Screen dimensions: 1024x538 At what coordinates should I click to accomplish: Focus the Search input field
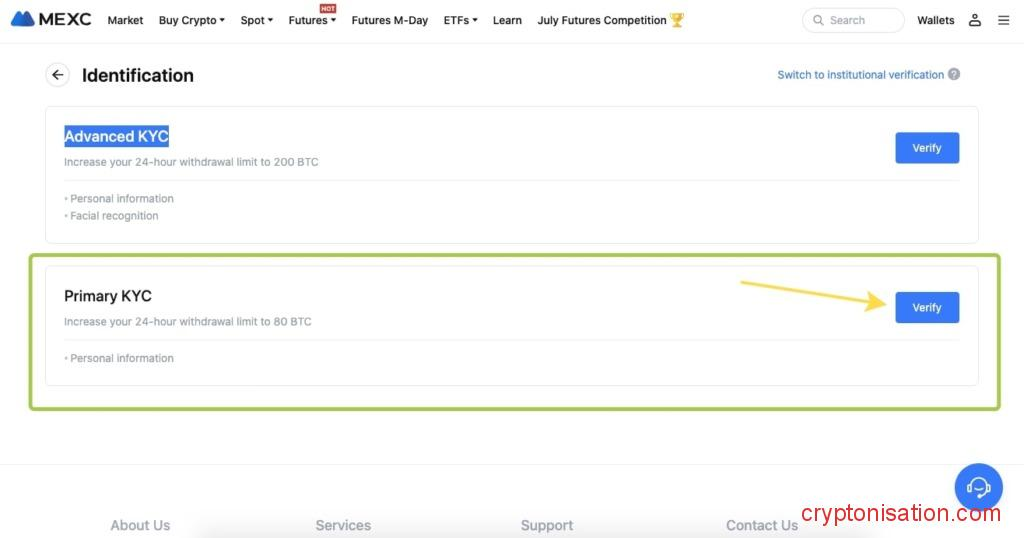(862, 20)
